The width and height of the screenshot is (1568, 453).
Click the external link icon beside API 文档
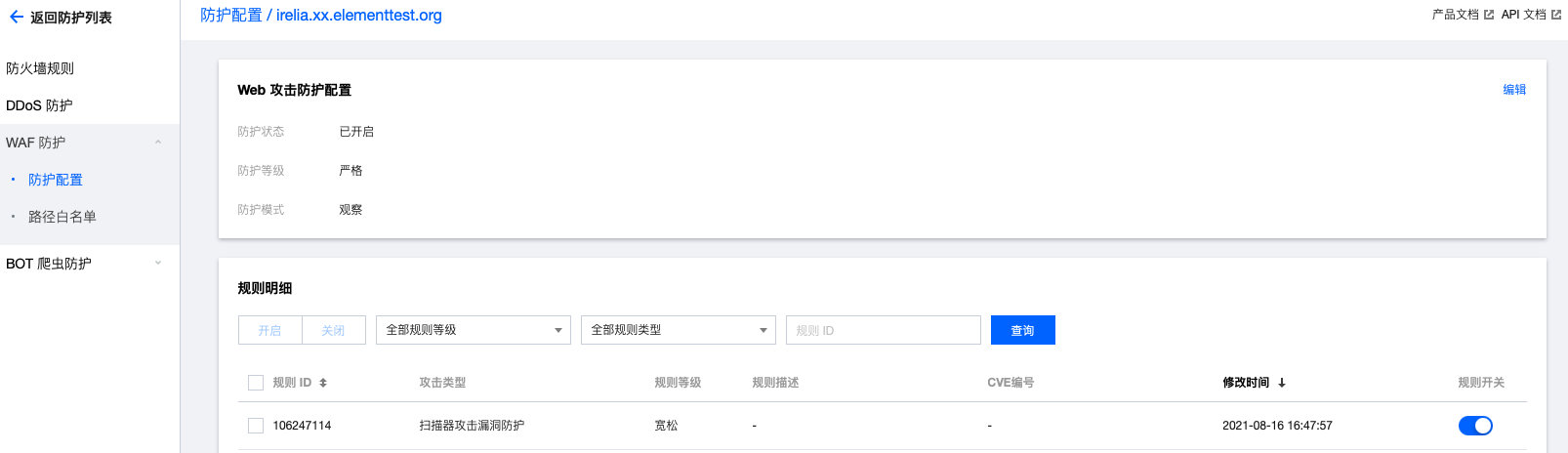[1556, 15]
